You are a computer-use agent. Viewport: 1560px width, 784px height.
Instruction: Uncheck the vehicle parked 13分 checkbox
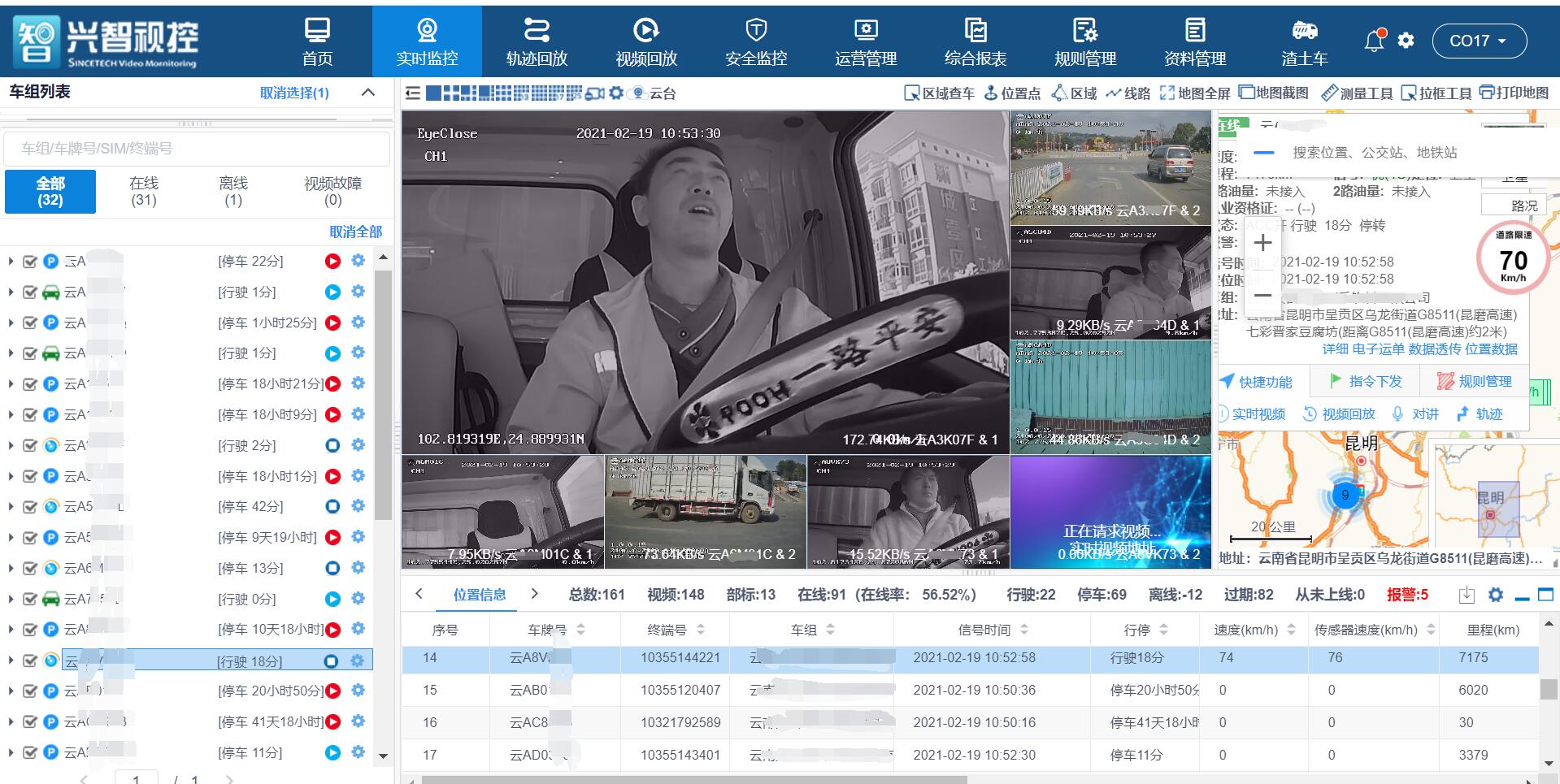[x=30, y=568]
